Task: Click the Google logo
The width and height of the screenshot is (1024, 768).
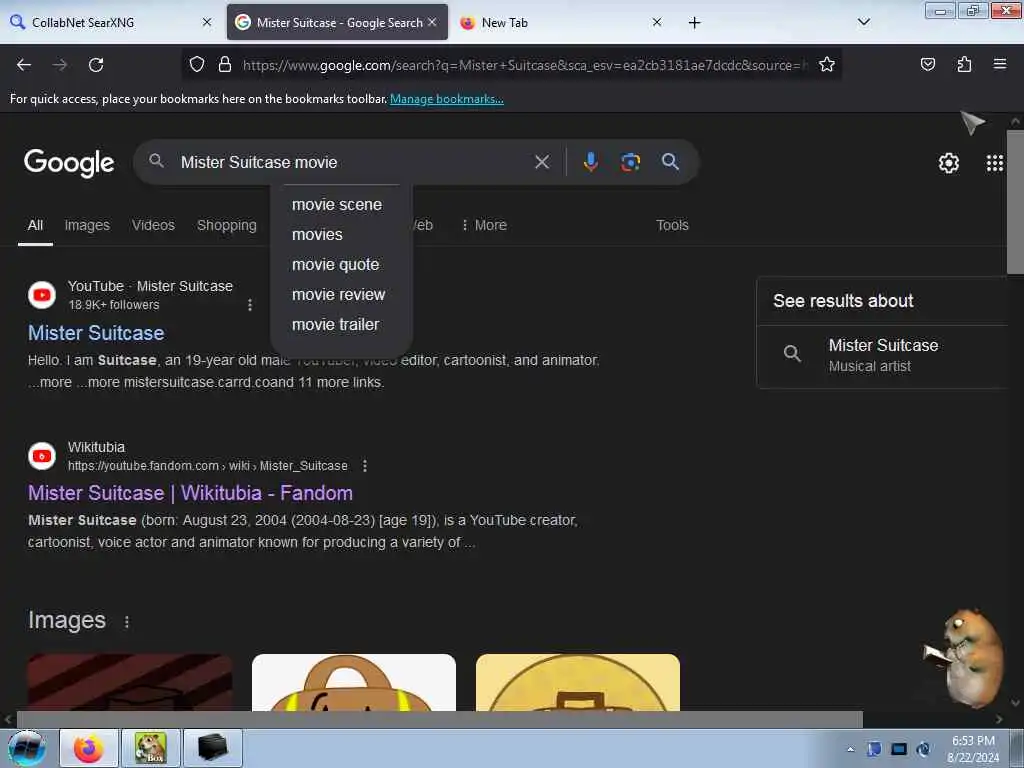Action: tap(69, 163)
